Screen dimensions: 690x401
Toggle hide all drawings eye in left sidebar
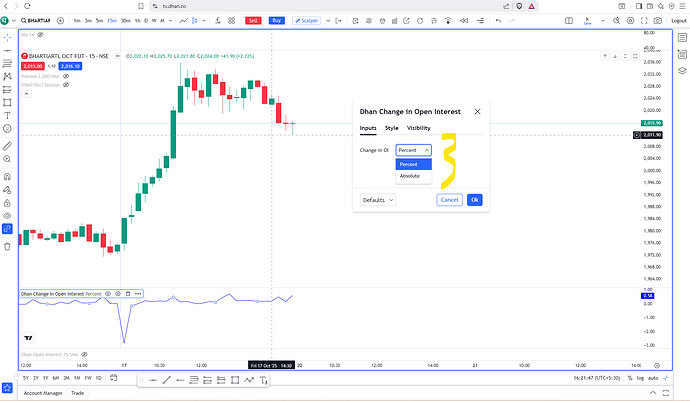[x=7, y=216]
